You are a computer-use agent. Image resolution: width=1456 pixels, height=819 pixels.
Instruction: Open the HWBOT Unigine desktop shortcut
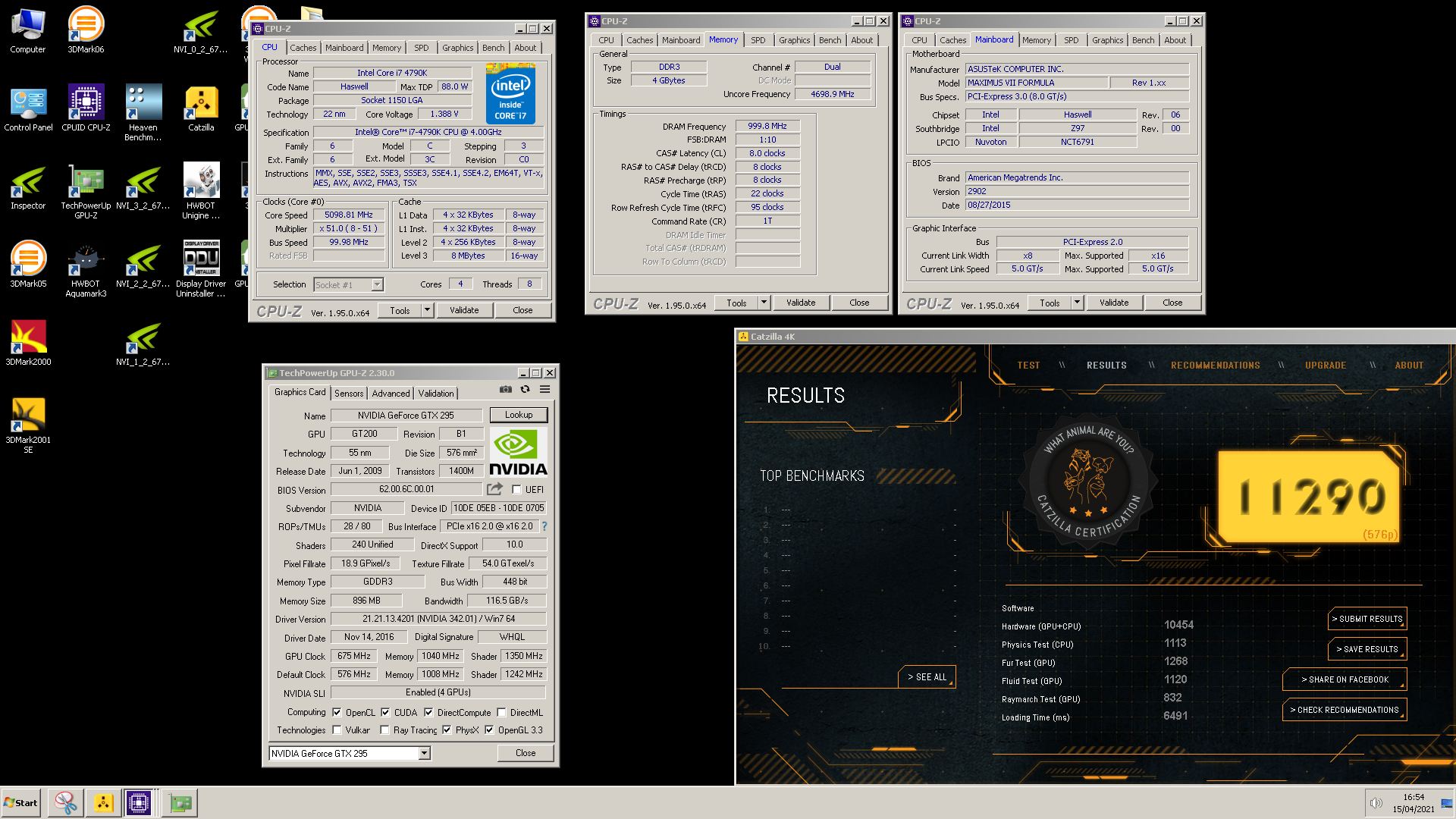pos(201,193)
